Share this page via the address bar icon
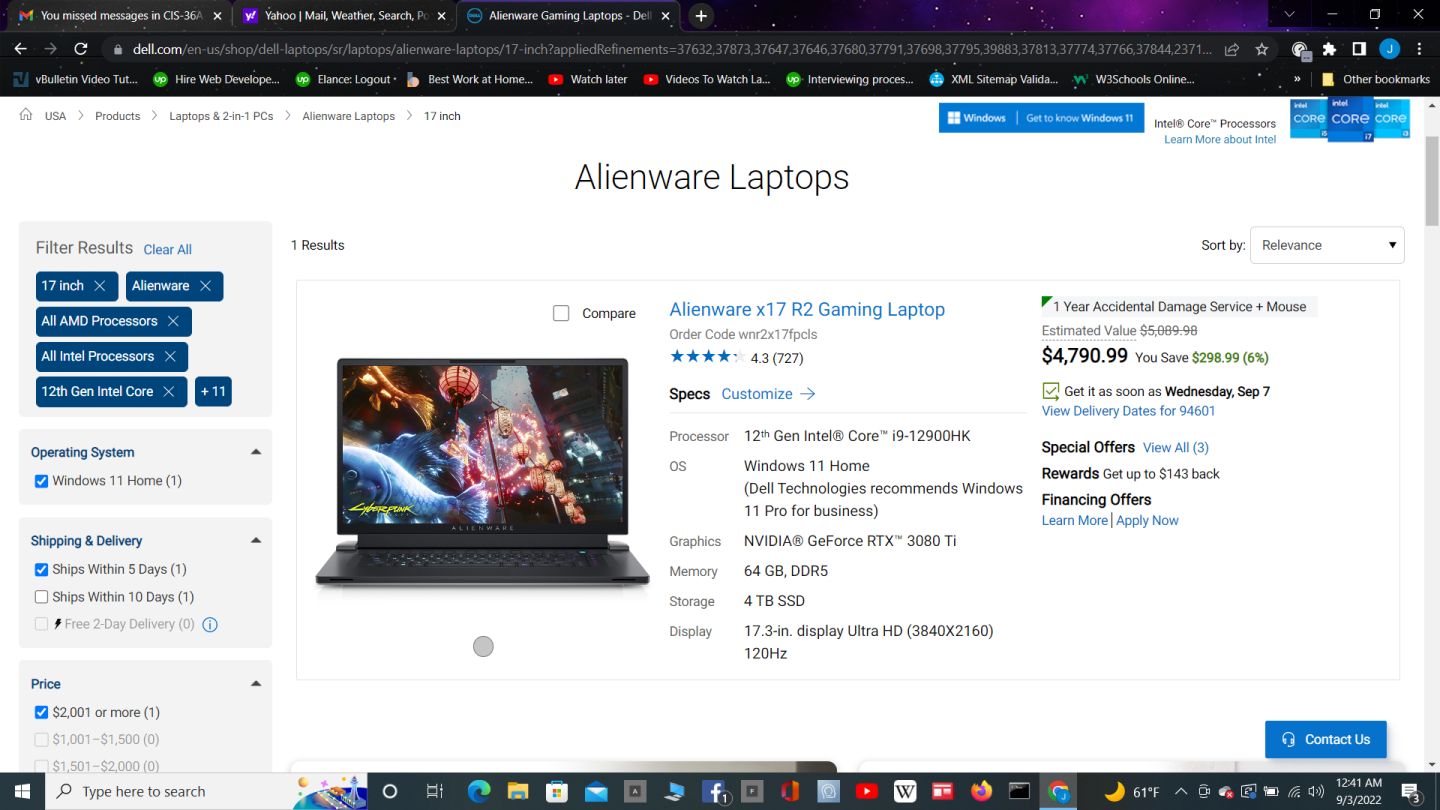The width and height of the screenshot is (1440, 810). point(1232,48)
